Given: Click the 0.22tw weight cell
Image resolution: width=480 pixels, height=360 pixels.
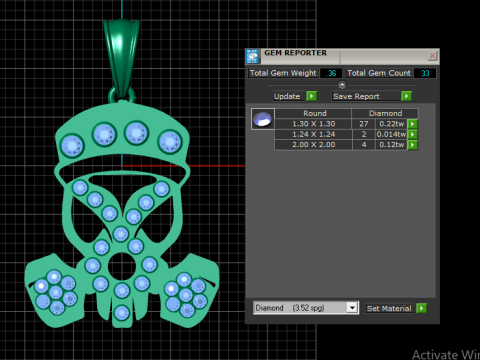Looking at the screenshot, I should tap(392, 124).
